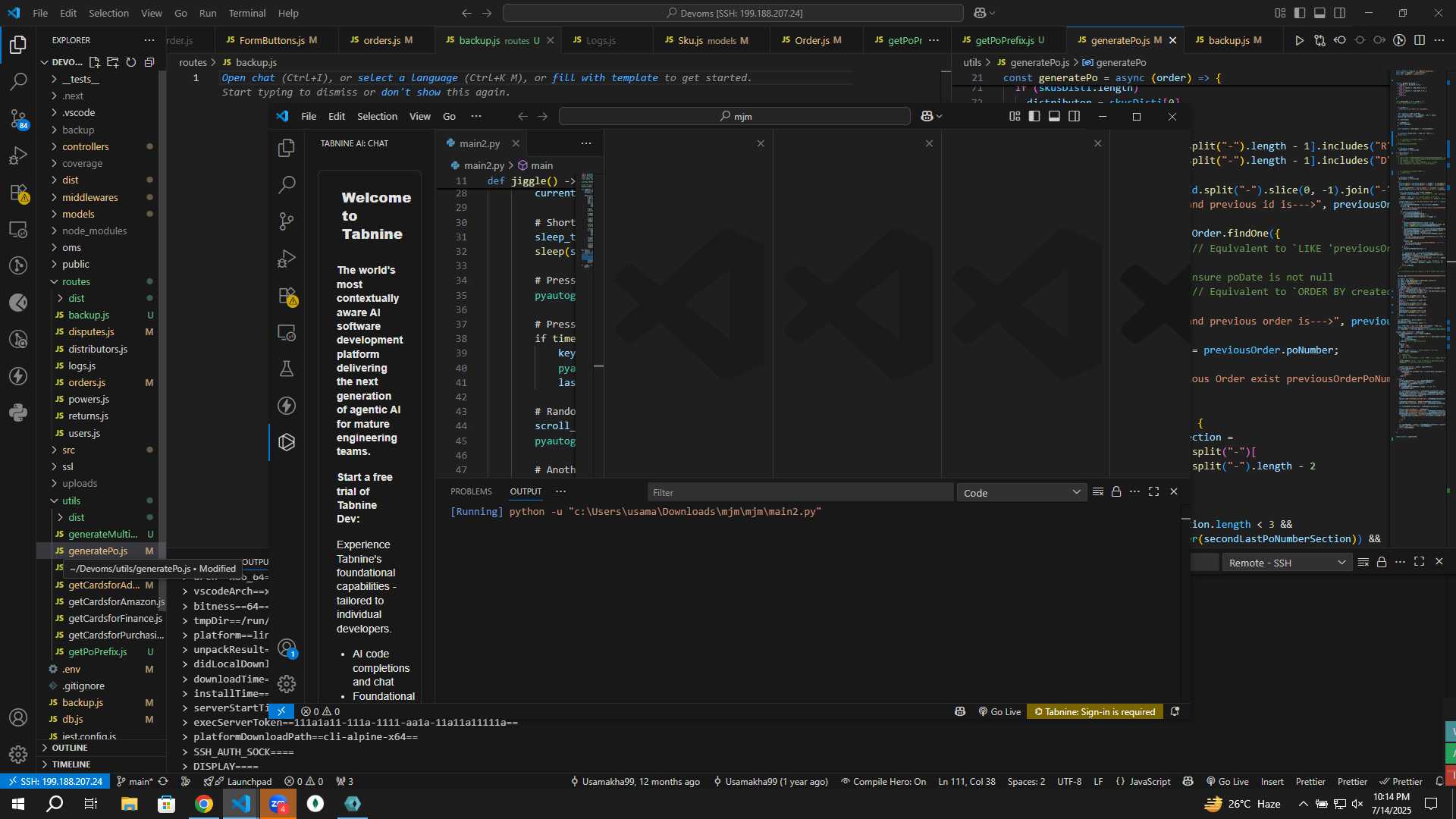Switch to FormButtons.js editor tab
Image resolution: width=1456 pixels, height=819 pixels.
(x=273, y=40)
